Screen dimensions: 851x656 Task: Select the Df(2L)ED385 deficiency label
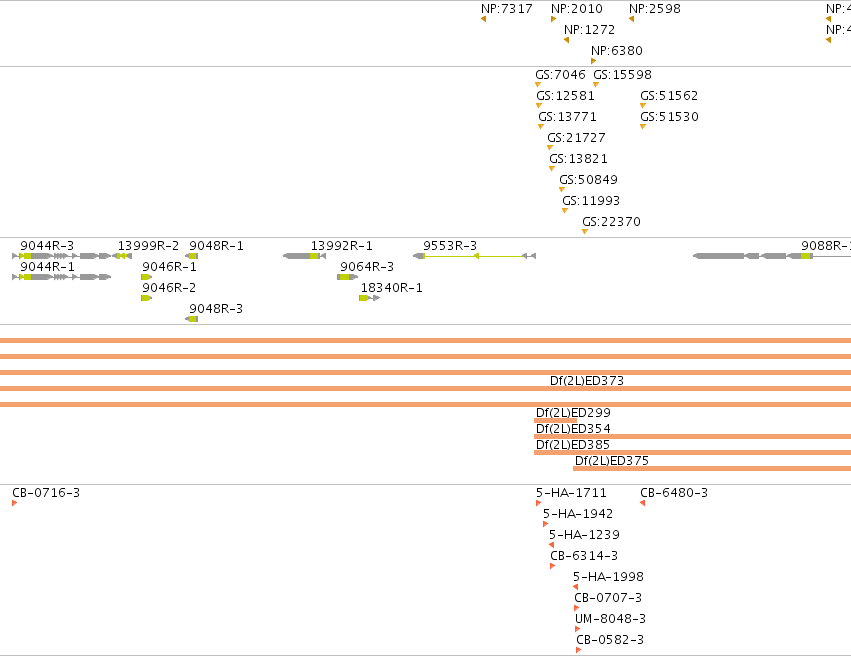(x=573, y=445)
